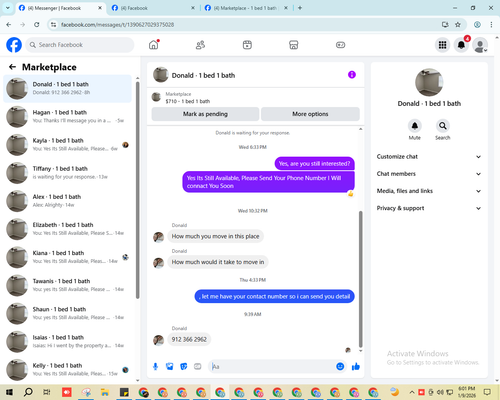Click the blue contact number message
500x400 pixels.
click(x=274, y=296)
